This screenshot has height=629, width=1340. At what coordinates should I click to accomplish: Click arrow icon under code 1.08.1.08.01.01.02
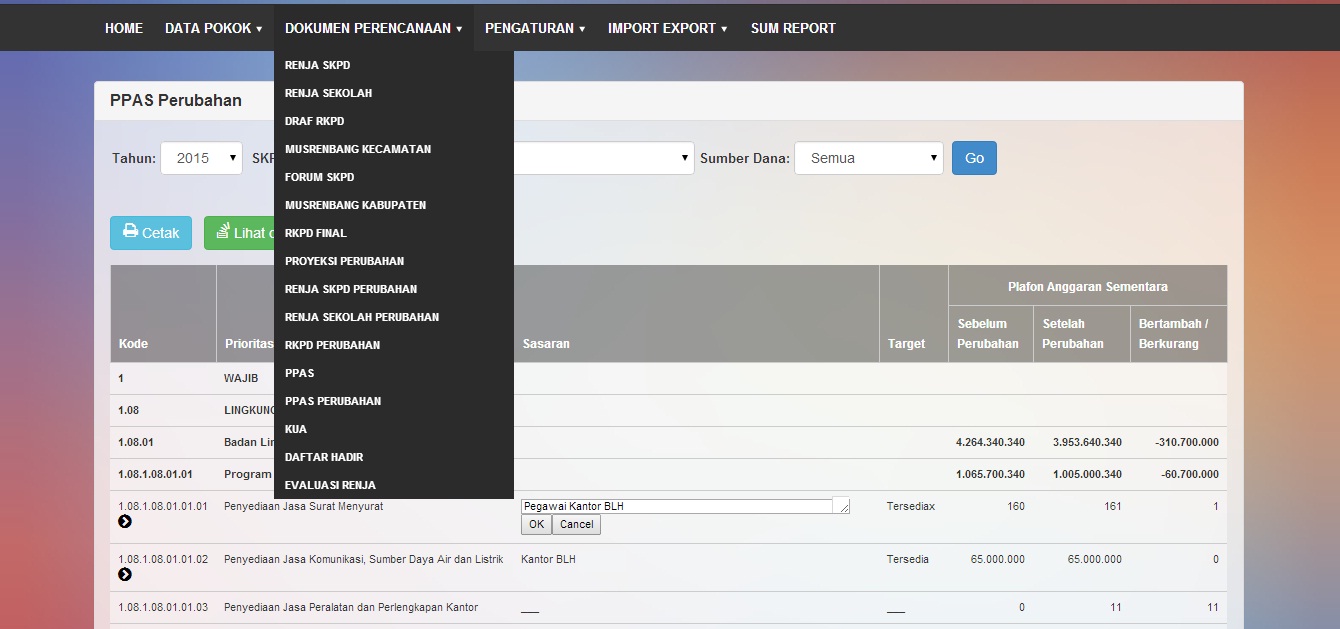pos(125,574)
